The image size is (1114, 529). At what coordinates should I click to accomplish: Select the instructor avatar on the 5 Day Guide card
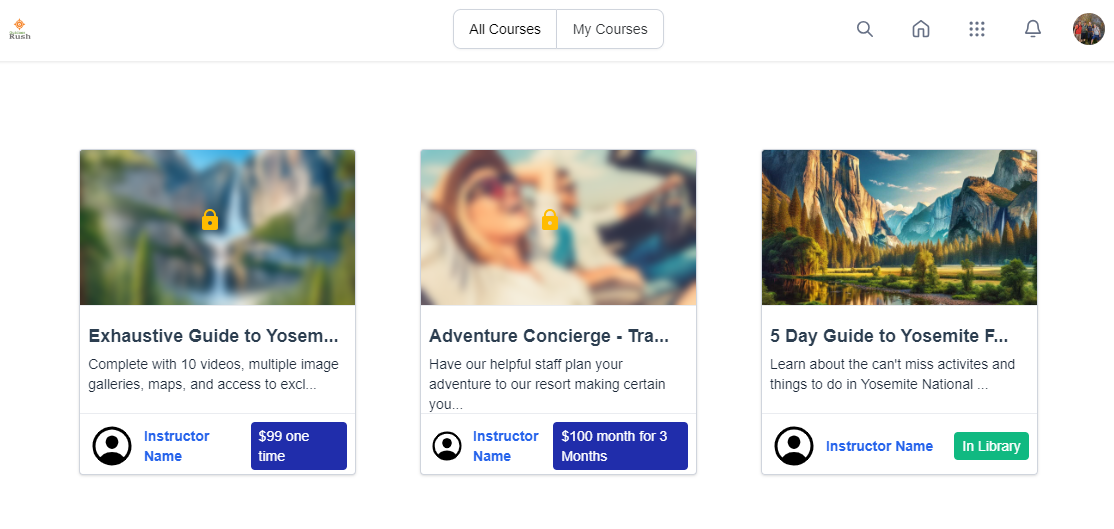coord(794,446)
